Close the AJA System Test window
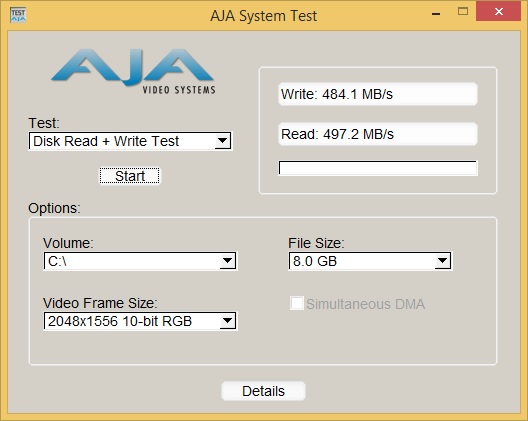 [x=499, y=12]
